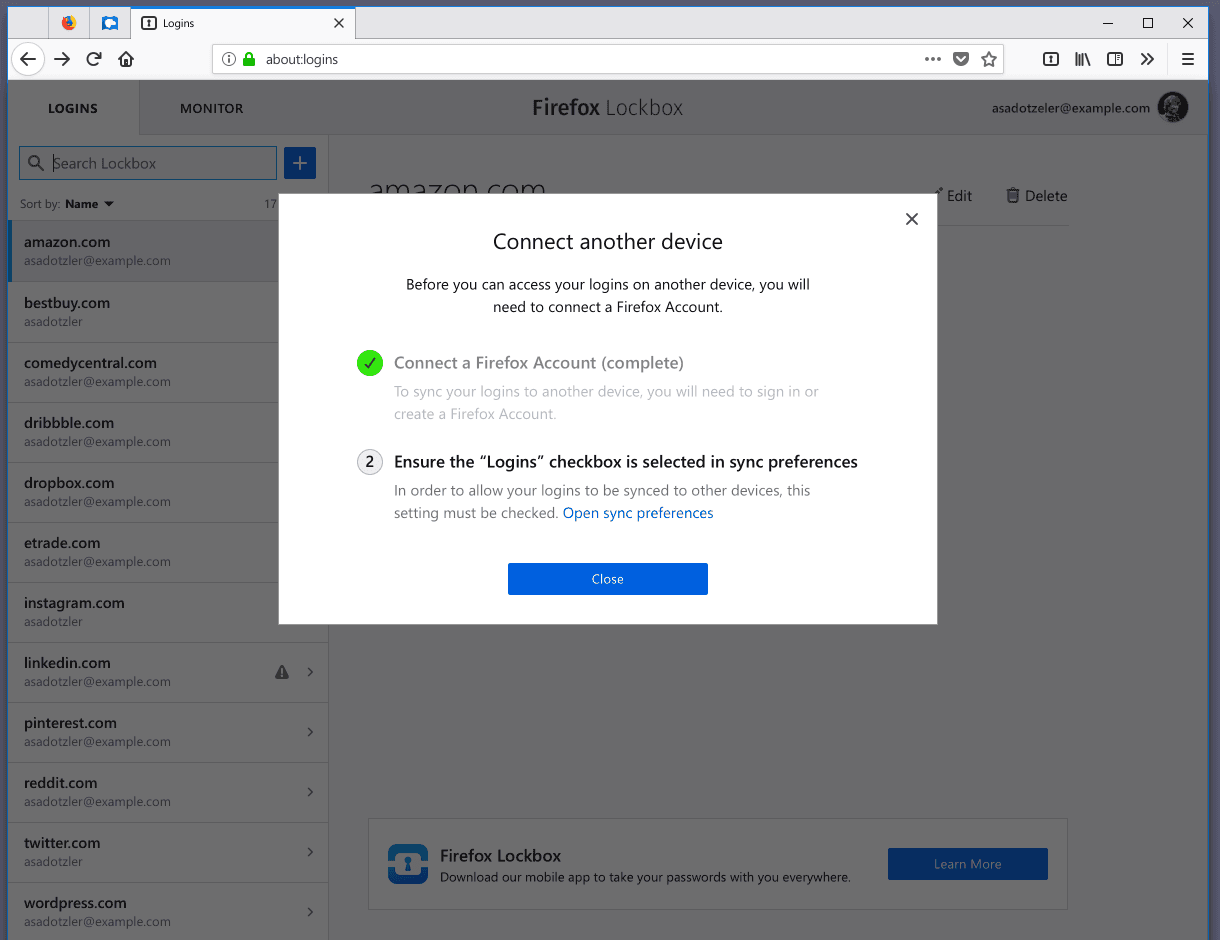1220x940 pixels.
Task: Toggle the bookmark star in the address bar
Action: pyautogui.click(x=989, y=59)
